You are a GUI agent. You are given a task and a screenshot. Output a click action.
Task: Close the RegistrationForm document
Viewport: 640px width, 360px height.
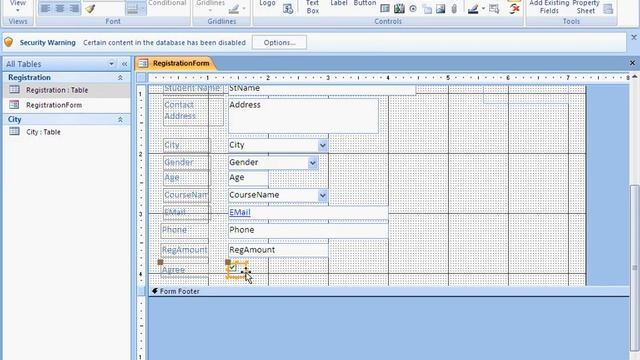(632, 63)
